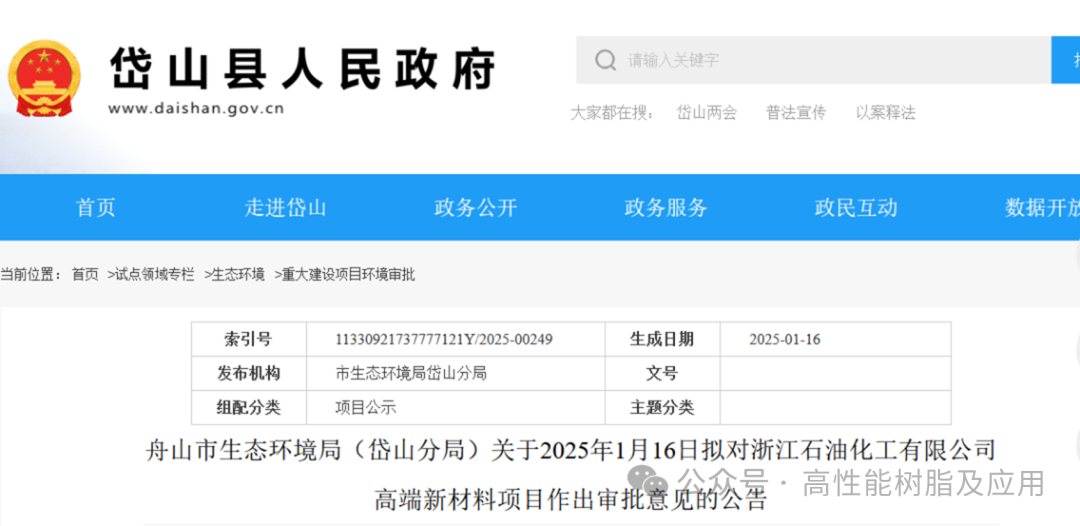This screenshot has height=526, width=1080.
Task: Click the search magnifier icon
Action: tap(605, 60)
